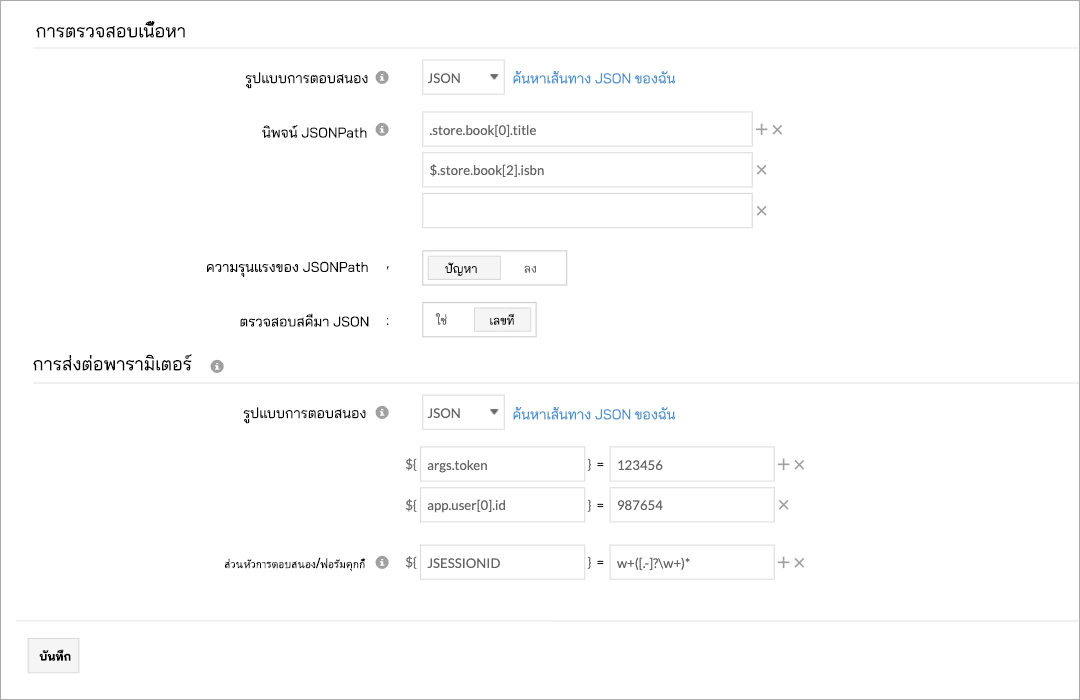
Task: Remove the $.store.book[2].isbn expression via its × icon
Action: coord(763,170)
